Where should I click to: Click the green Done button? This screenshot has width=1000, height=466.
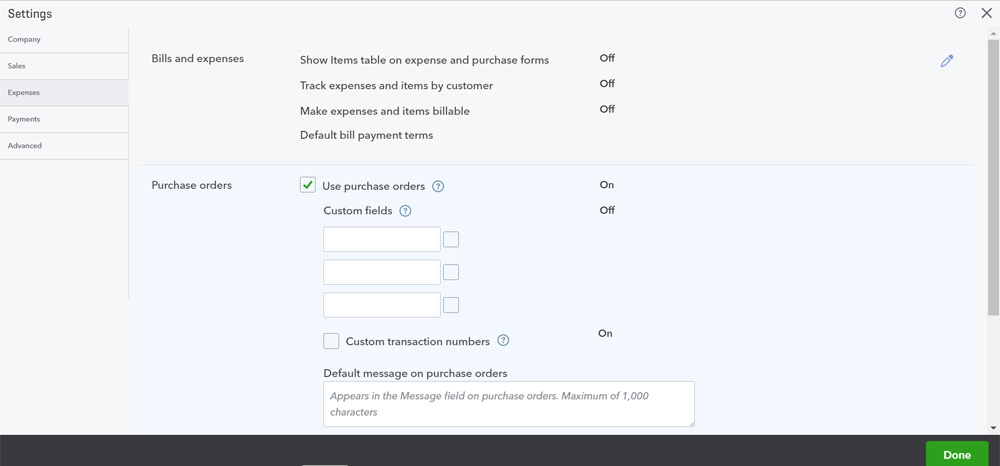point(957,455)
